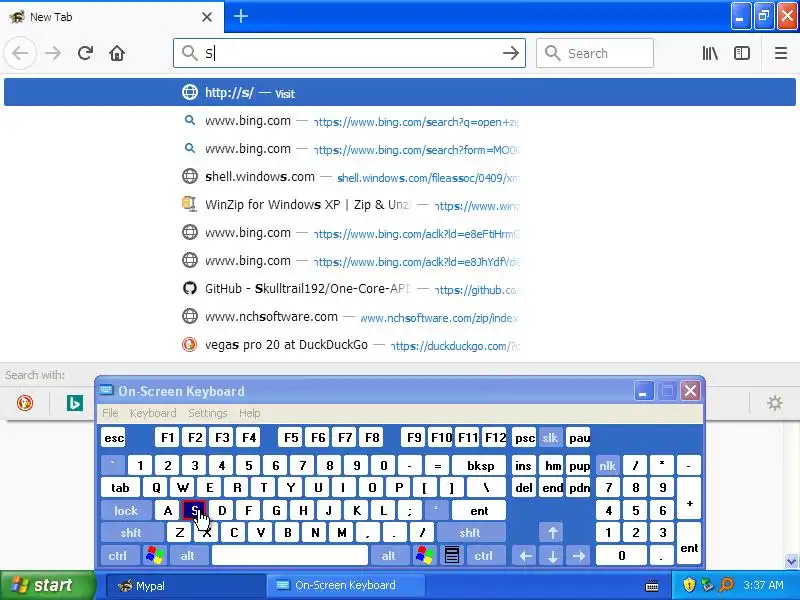The image size is (800, 600).
Task: Click the security shield tray icon
Action: (x=689, y=585)
